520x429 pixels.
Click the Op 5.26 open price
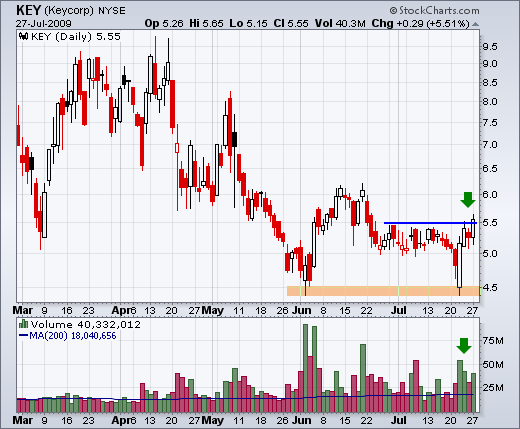[164, 24]
